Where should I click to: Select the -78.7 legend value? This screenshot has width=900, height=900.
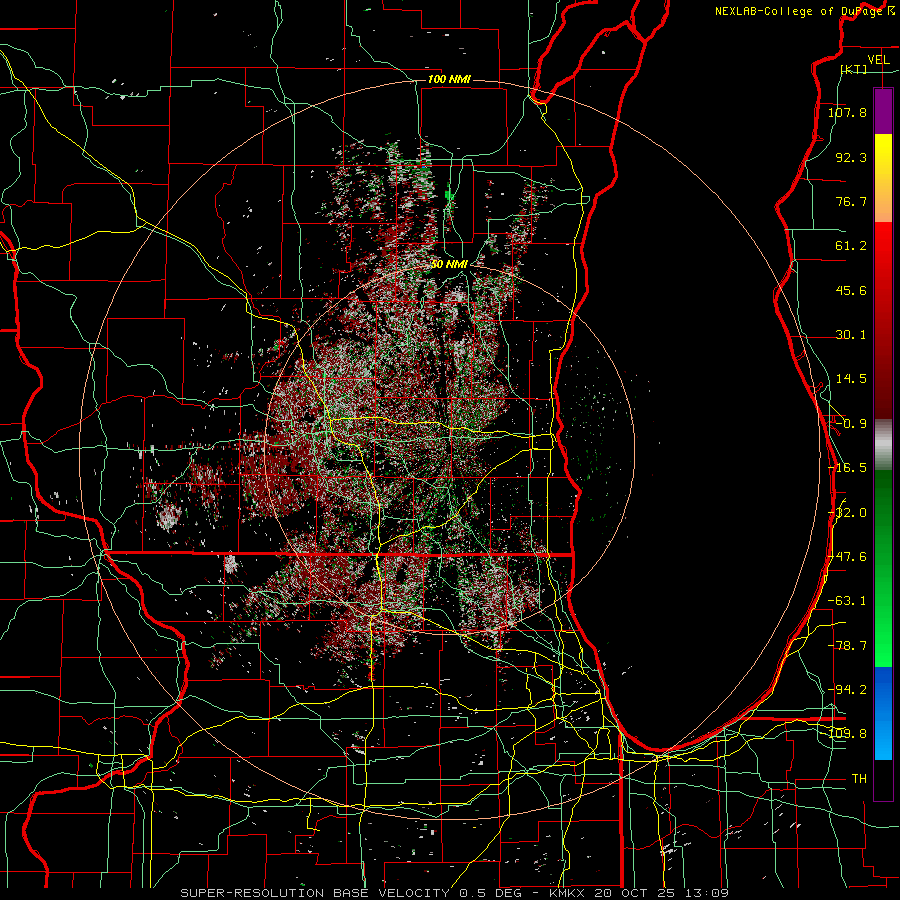pyautogui.click(x=847, y=646)
